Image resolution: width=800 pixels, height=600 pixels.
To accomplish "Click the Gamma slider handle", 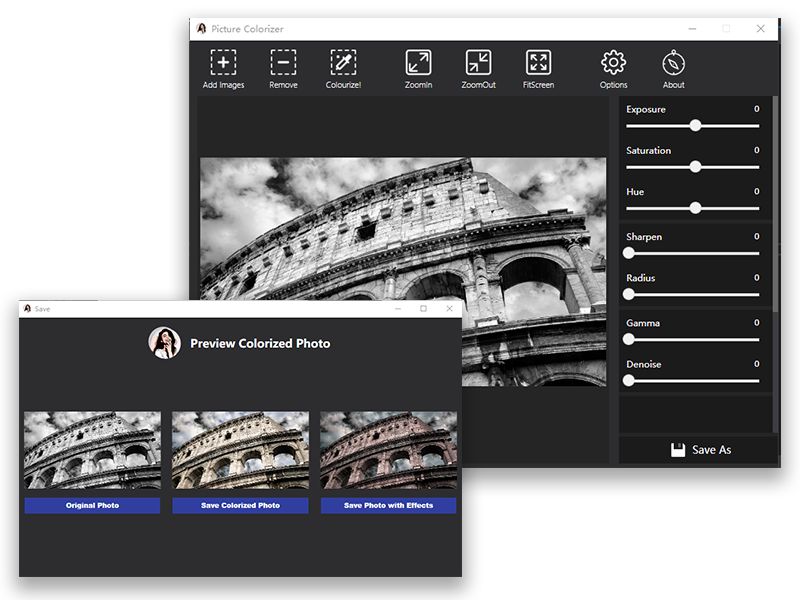I will coord(627,340).
